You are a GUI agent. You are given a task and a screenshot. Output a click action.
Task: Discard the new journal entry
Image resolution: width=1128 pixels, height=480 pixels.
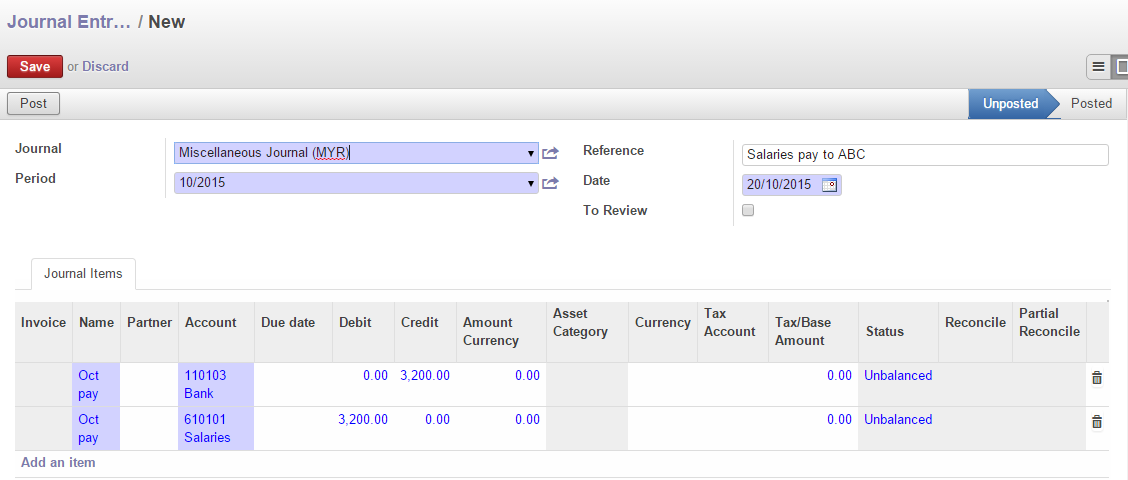pos(105,66)
